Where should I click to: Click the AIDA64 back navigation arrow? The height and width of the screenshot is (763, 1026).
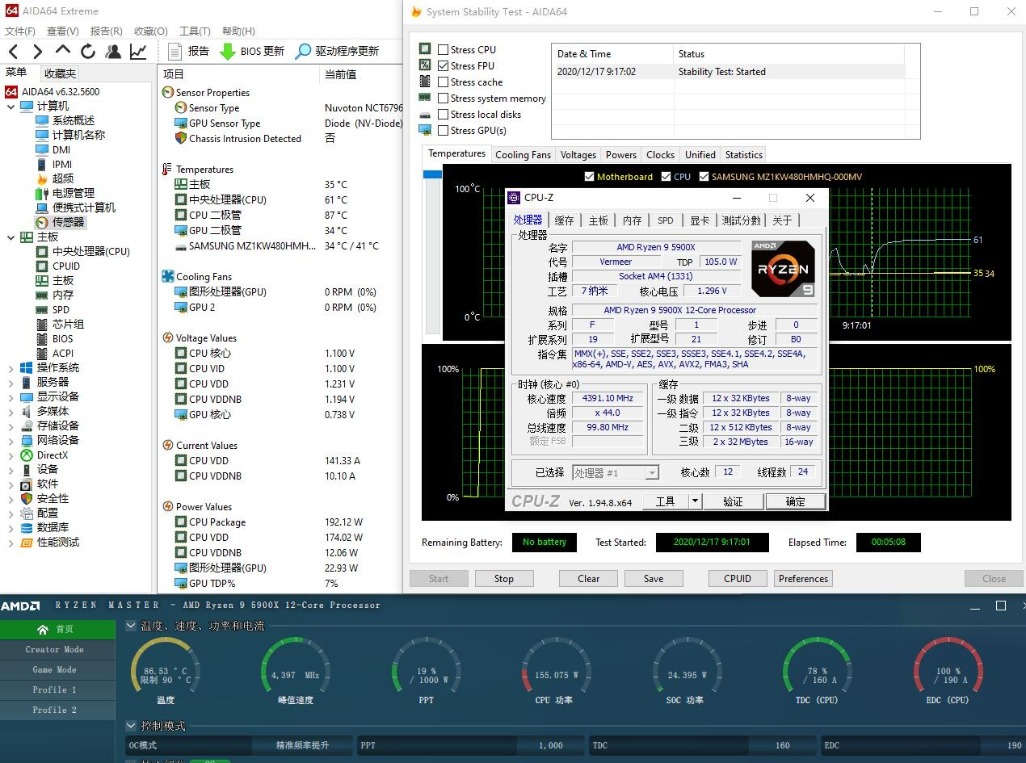click(x=14, y=51)
